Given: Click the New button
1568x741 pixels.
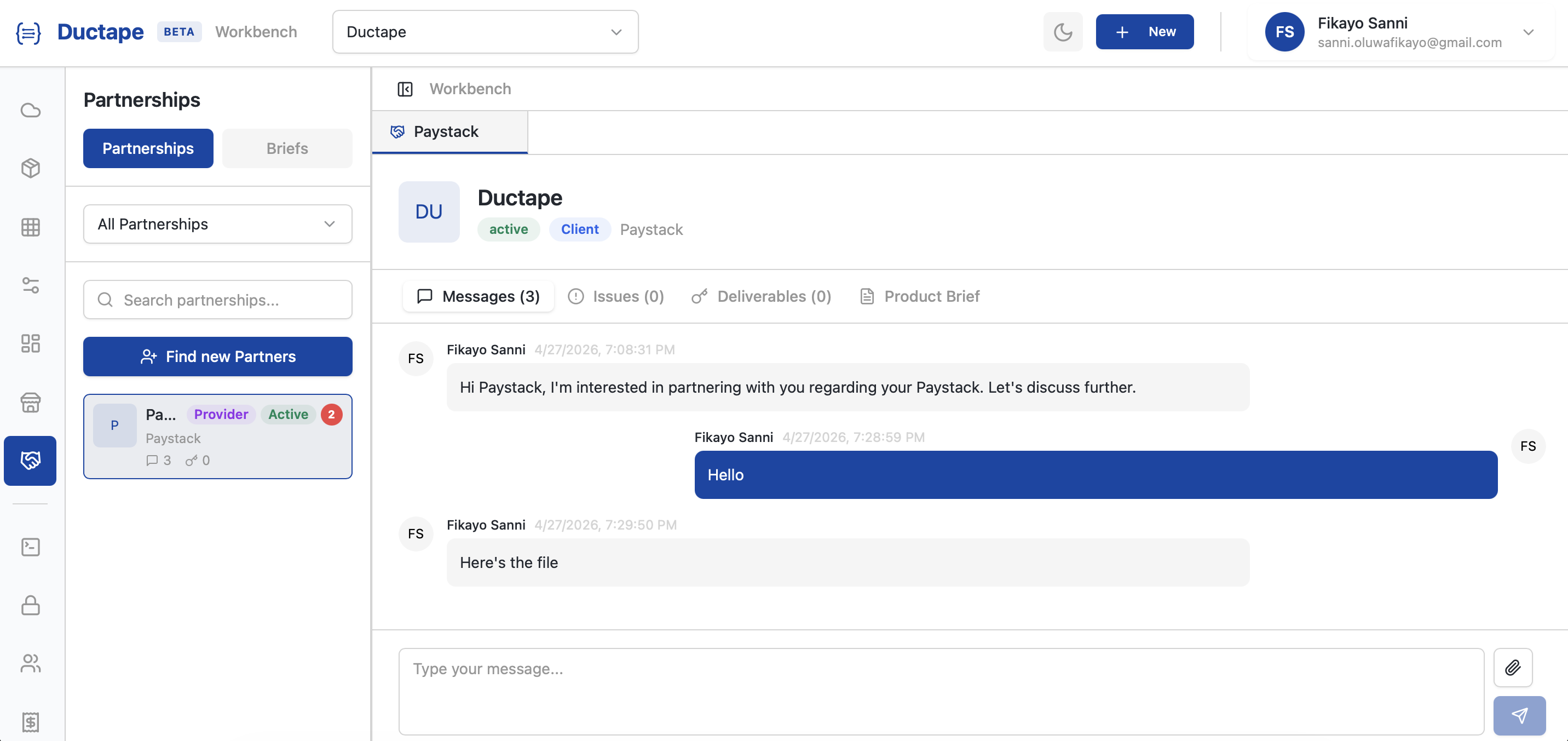Looking at the screenshot, I should click(x=1144, y=32).
